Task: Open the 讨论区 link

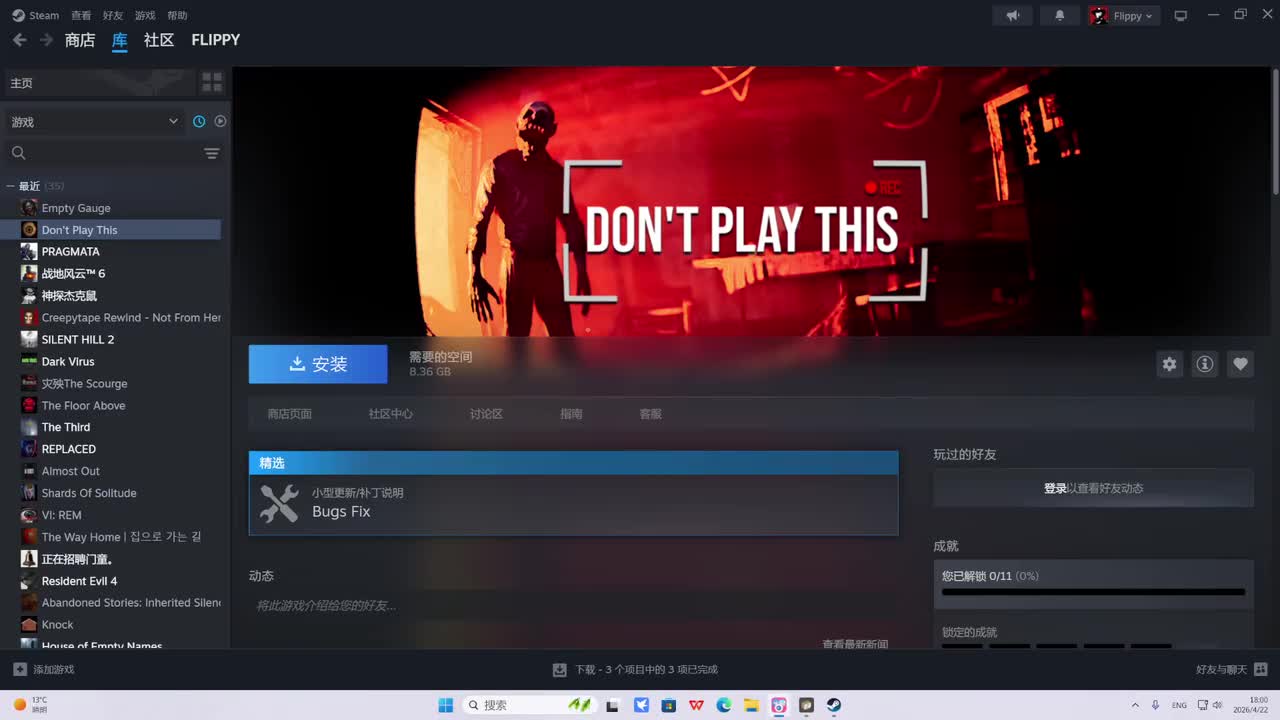Action: point(486,414)
